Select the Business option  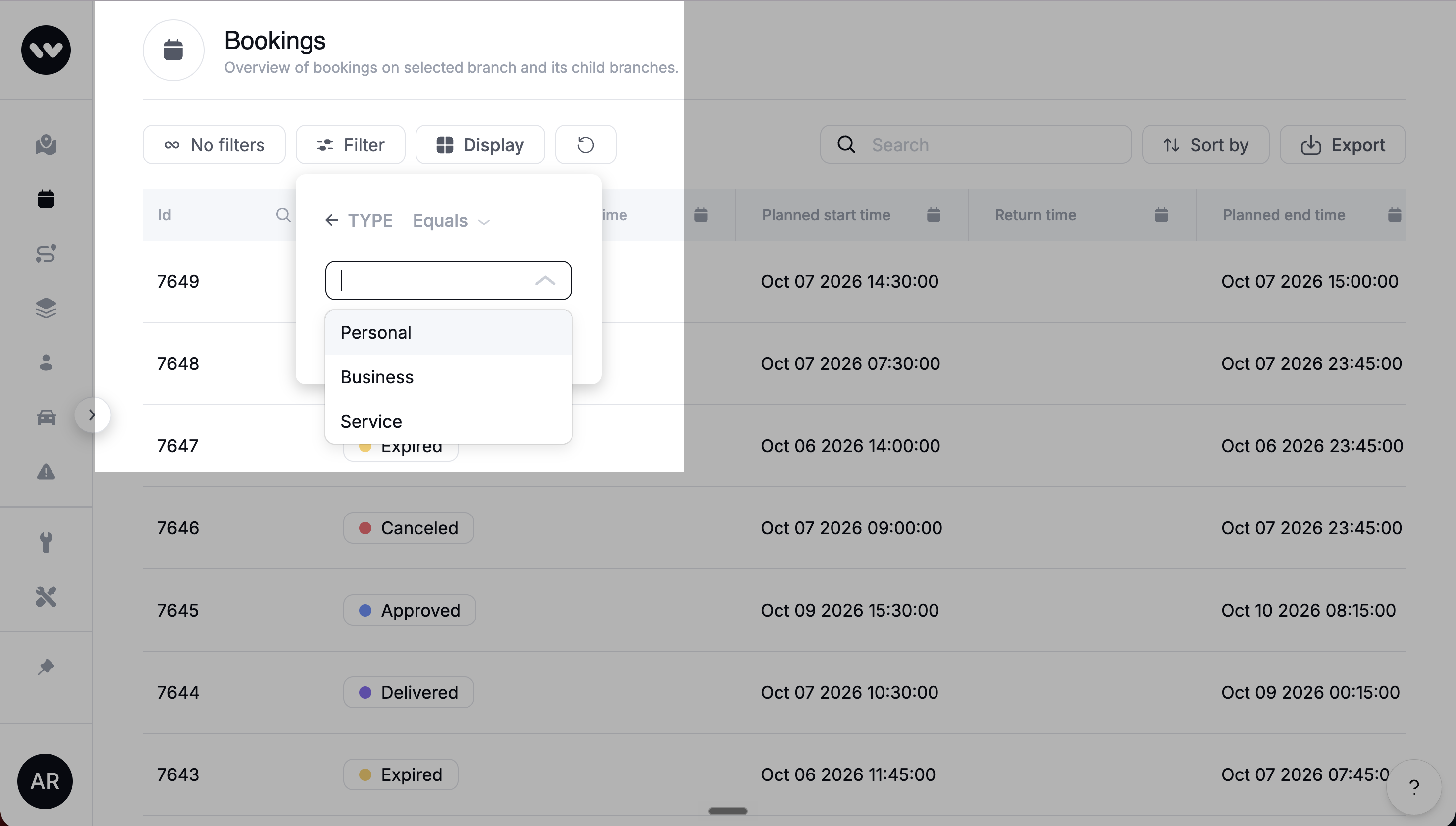click(x=448, y=377)
